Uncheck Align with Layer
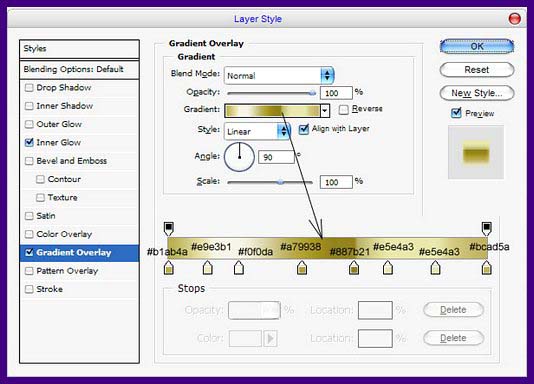 [303, 129]
